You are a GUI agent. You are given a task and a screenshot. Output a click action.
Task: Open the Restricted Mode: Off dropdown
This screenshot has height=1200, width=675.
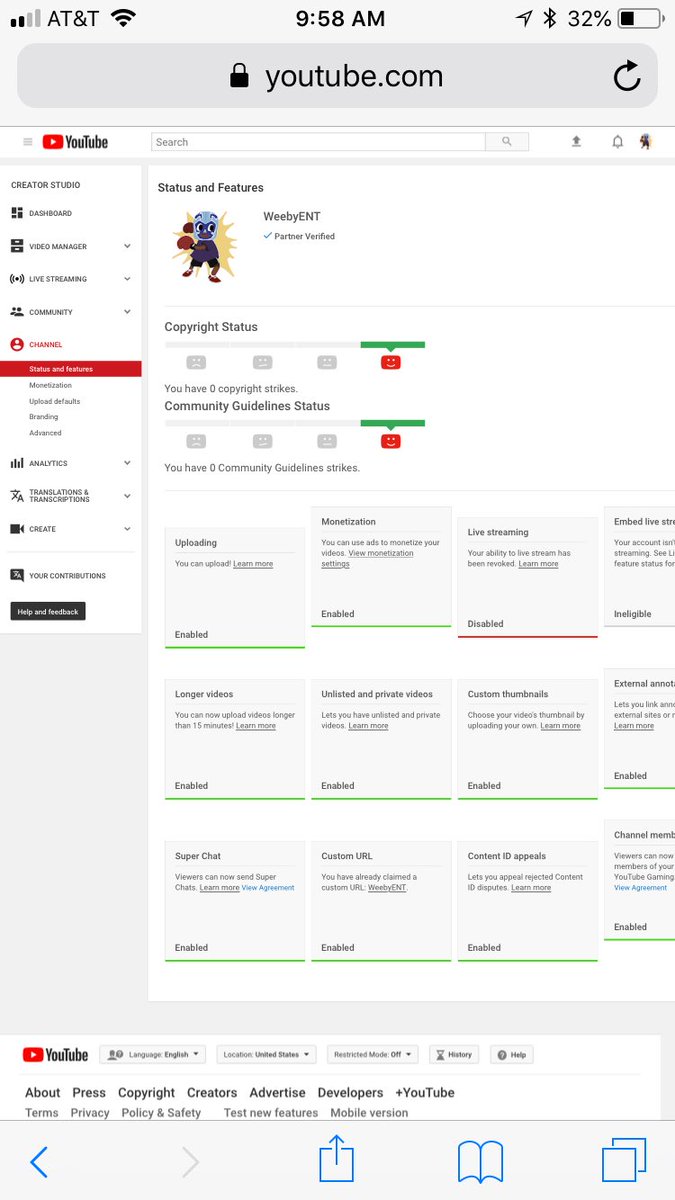374,1054
